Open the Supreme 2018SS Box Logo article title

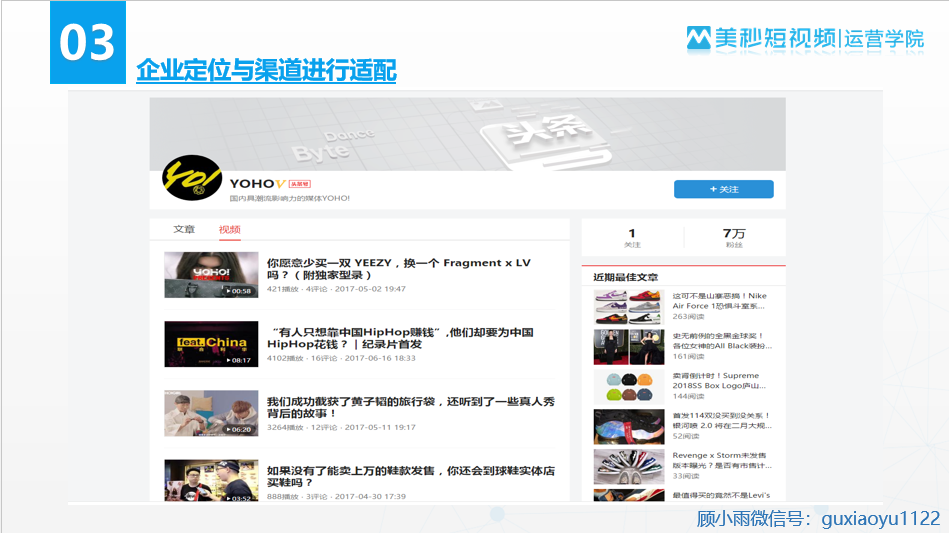pyautogui.click(x=719, y=381)
